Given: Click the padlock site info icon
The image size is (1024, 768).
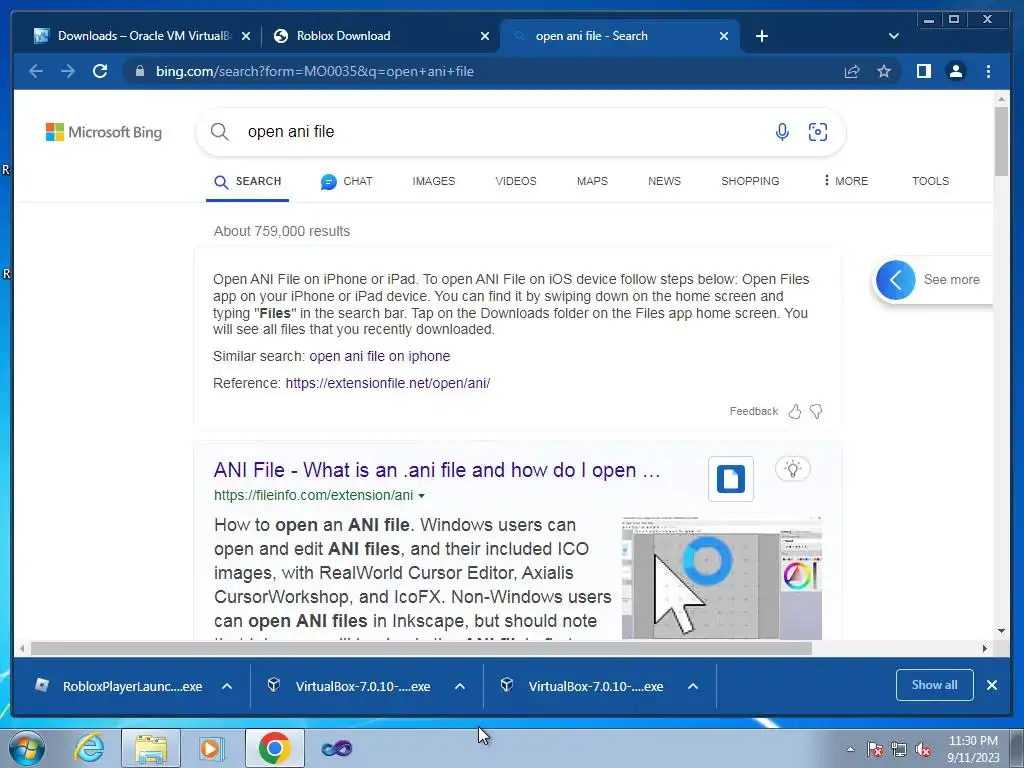Looking at the screenshot, I should pos(139,71).
